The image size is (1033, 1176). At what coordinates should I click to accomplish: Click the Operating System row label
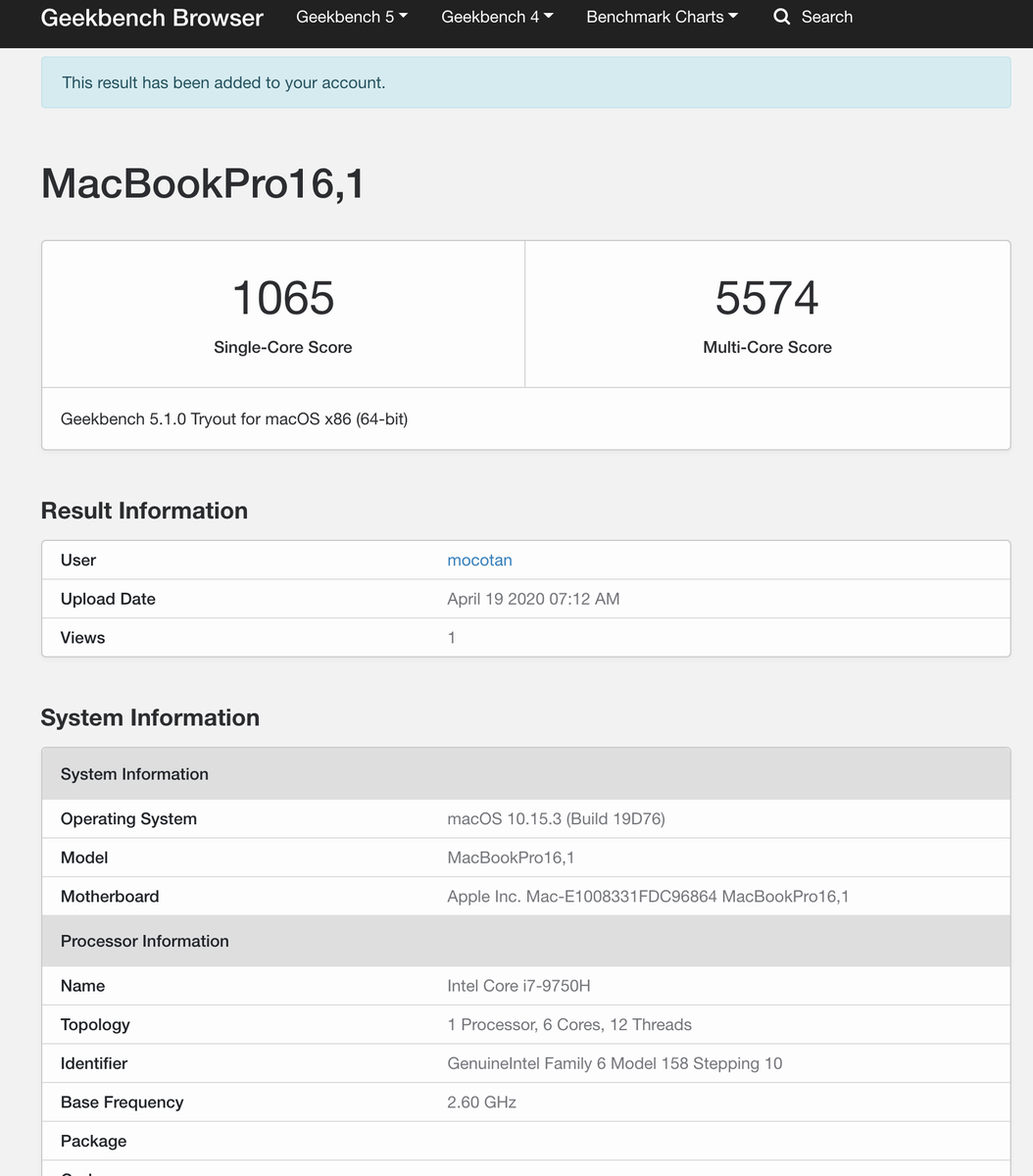[x=128, y=819]
